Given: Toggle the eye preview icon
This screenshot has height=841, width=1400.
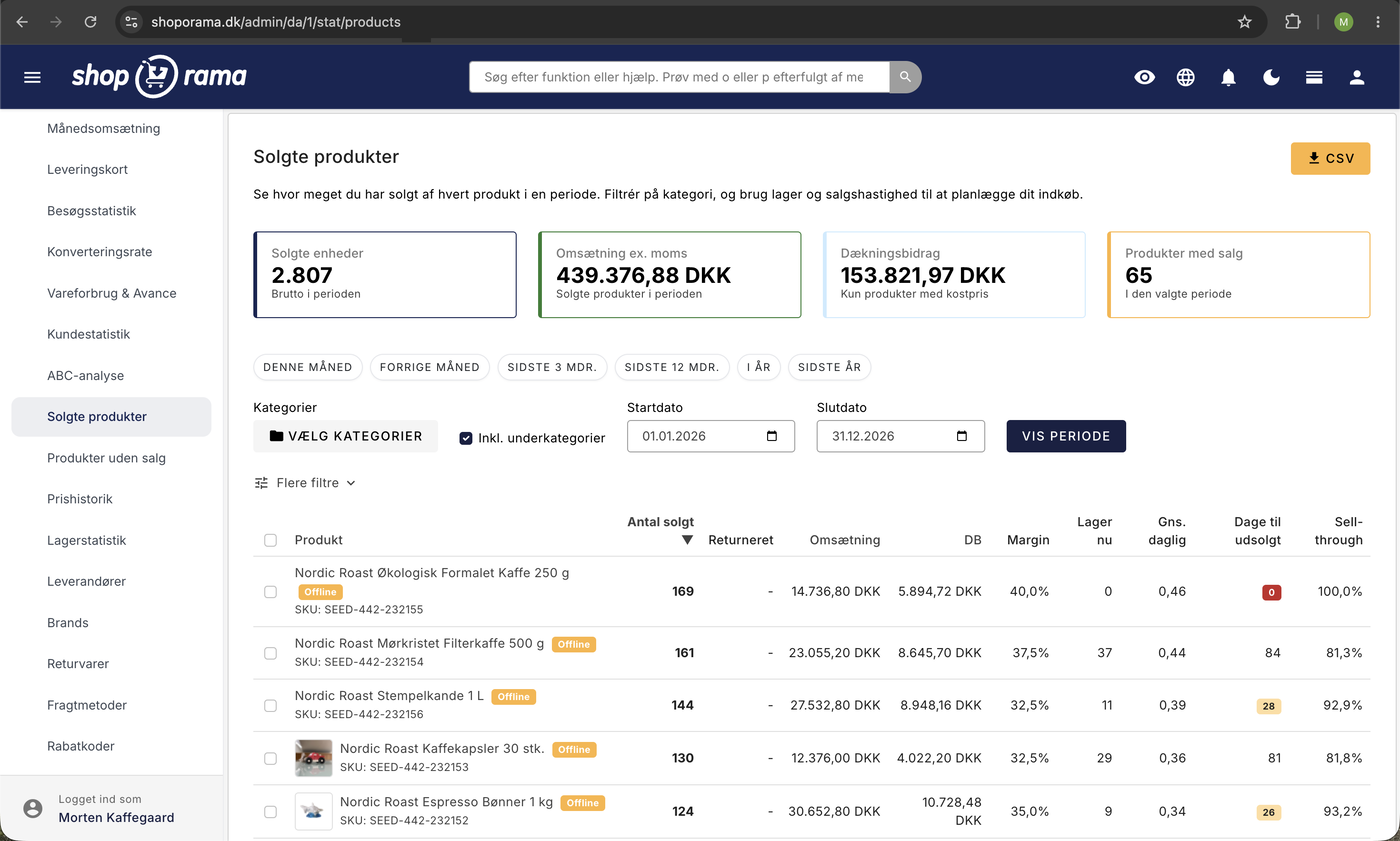Looking at the screenshot, I should coord(1145,77).
